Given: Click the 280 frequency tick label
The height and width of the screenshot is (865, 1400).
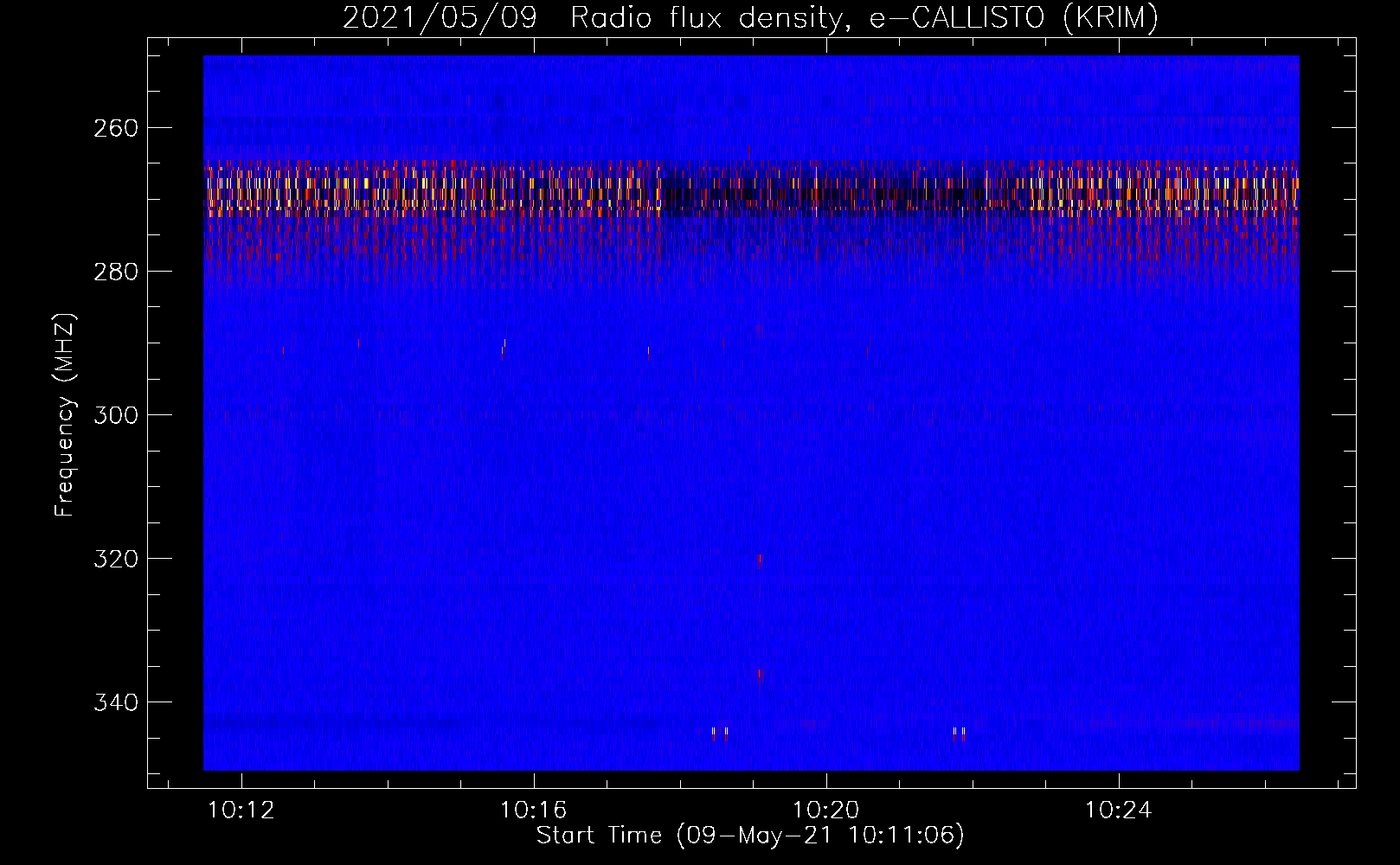Looking at the screenshot, I should tap(115, 272).
